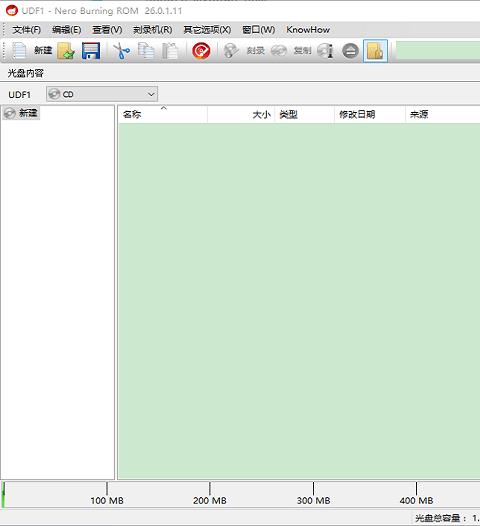Image resolution: width=480 pixels, height=526 pixels.
Task: Sort by the 名称 column header
Action: tap(163, 114)
